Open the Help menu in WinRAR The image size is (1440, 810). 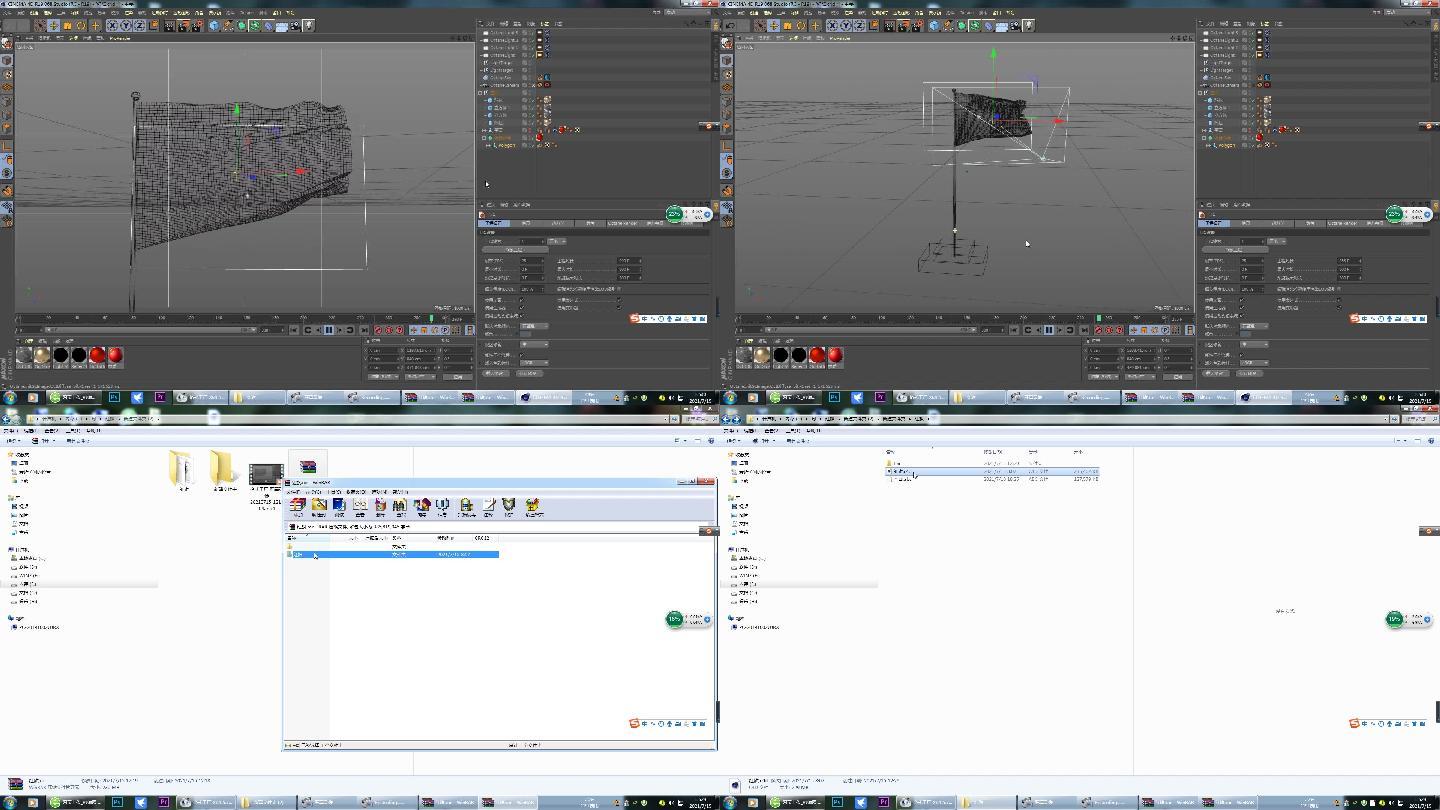[x=400, y=492]
